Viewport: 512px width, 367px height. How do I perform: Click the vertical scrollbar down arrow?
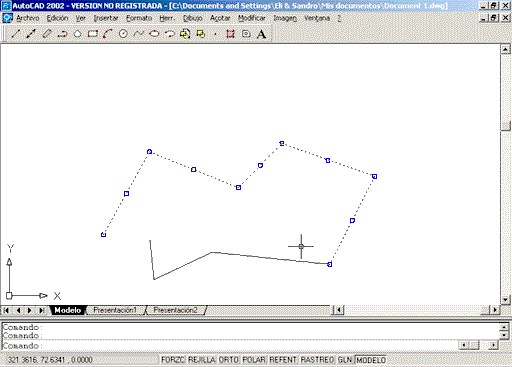click(506, 300)
